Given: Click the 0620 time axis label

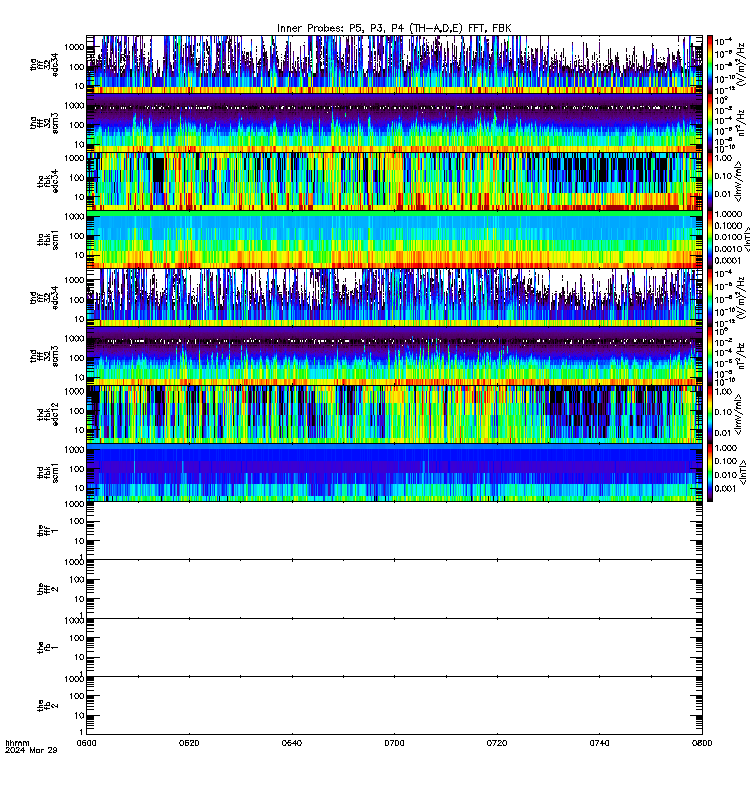Looking at the screenshot, I should (189, 743).
